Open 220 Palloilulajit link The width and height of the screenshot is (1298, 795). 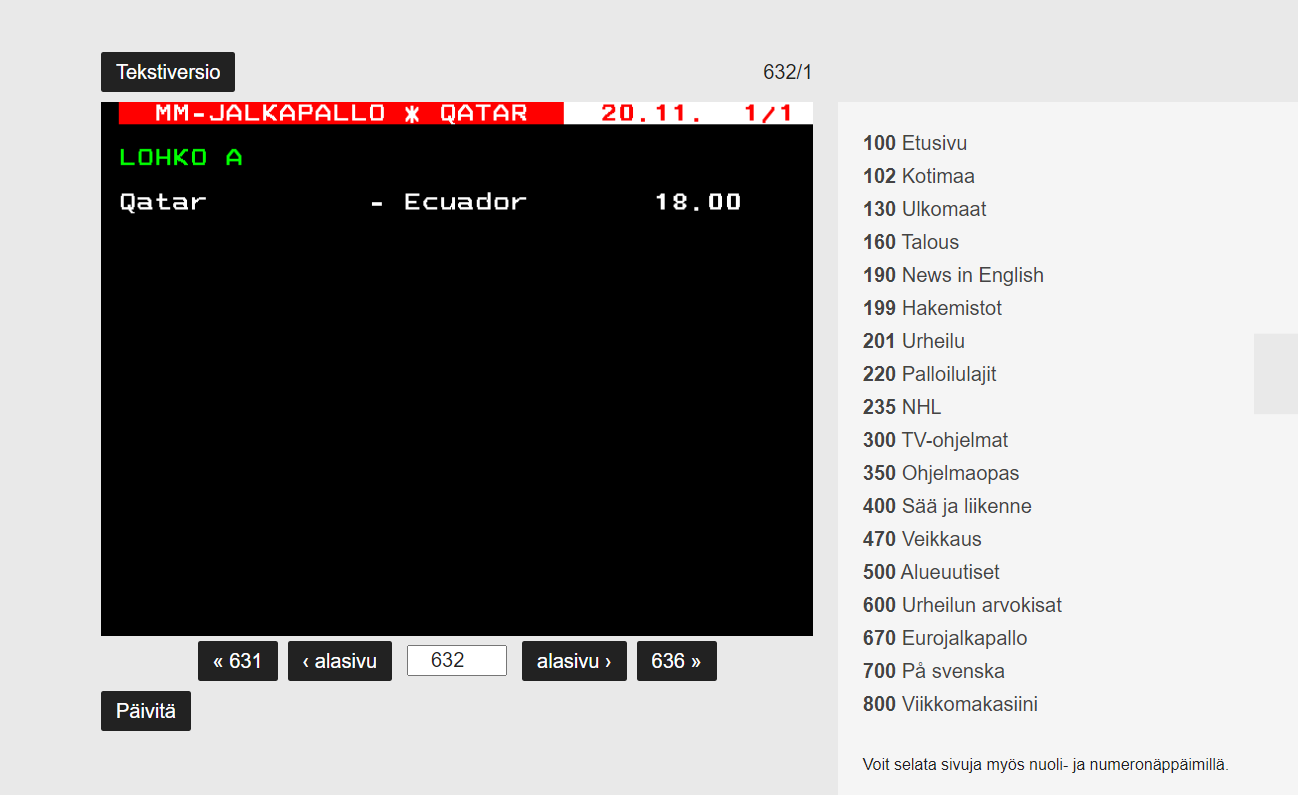[930, 374]
